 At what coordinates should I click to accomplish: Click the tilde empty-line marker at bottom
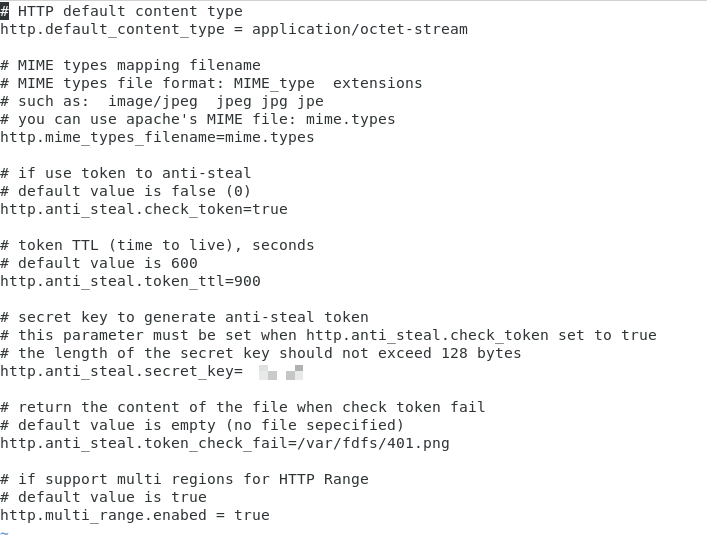point(5,533)
